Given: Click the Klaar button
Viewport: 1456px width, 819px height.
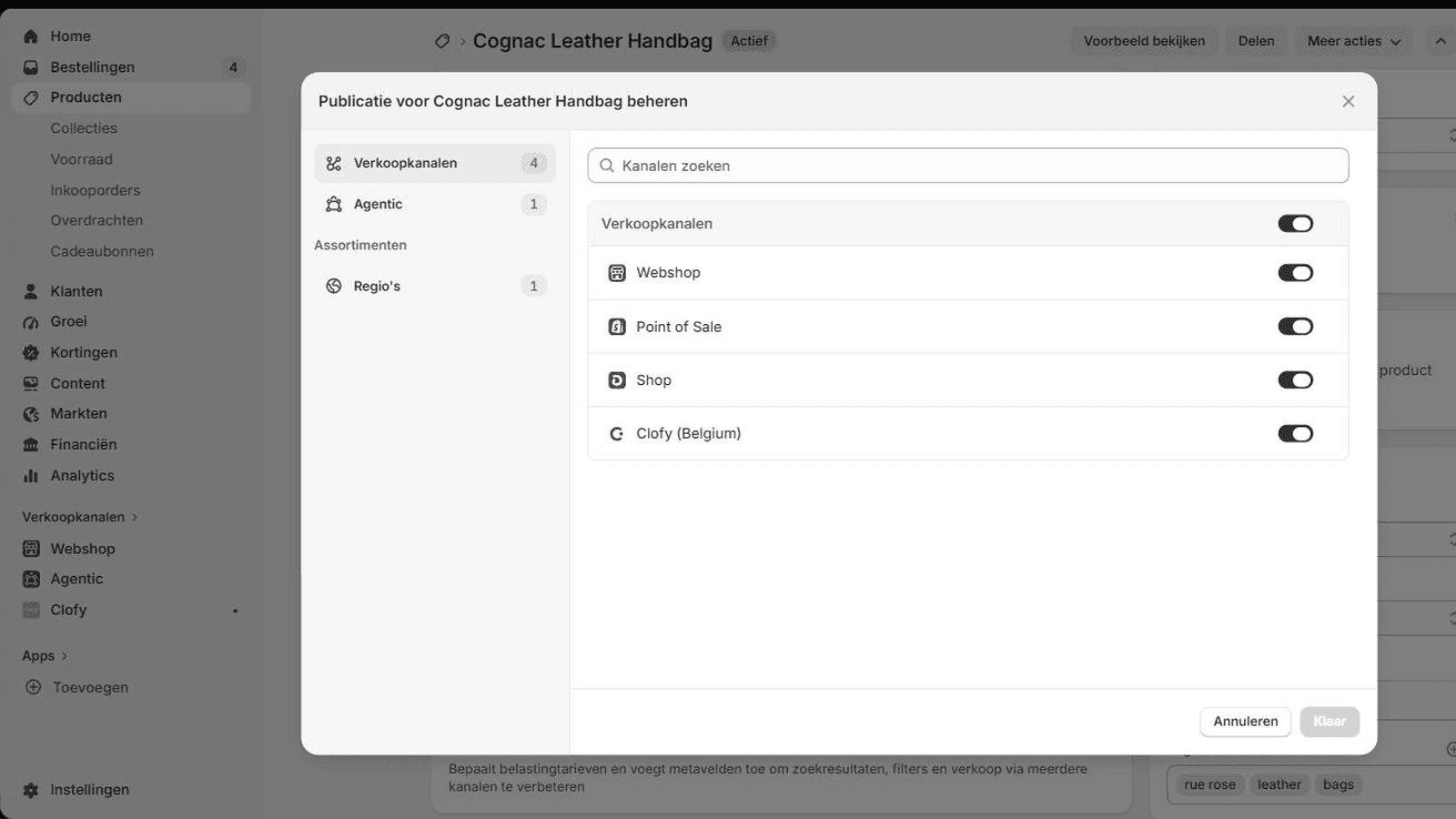Looking at the screenshot, I should [1330, 722].
